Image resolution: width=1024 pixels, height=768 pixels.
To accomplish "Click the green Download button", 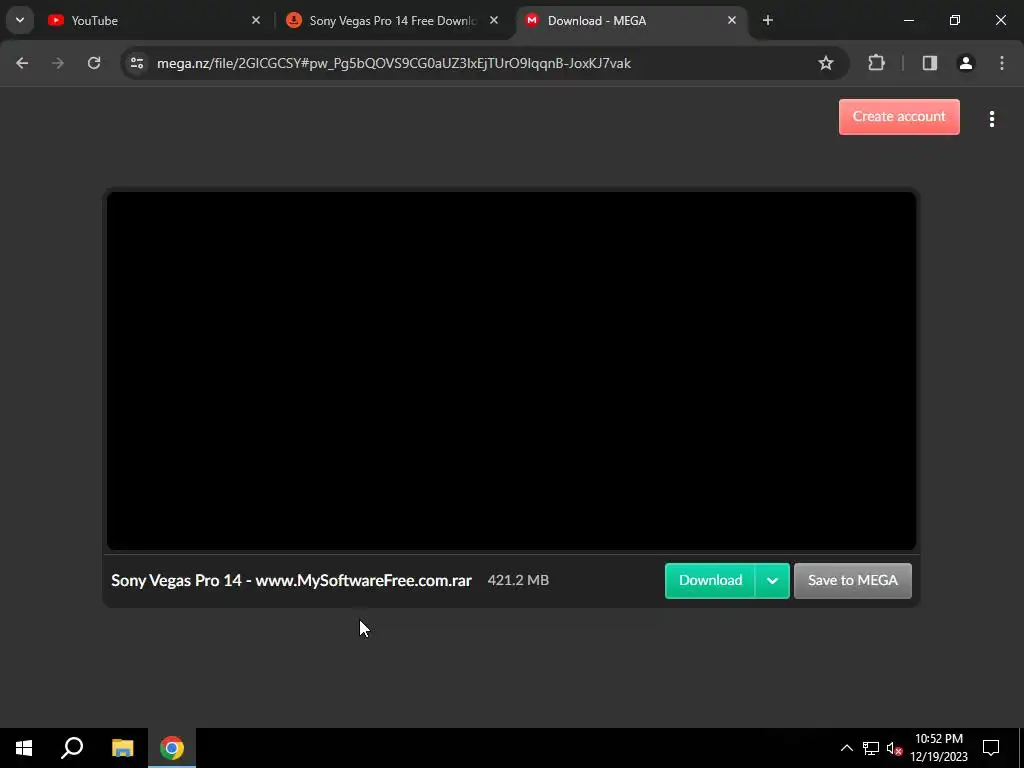I will pos(710,581).
